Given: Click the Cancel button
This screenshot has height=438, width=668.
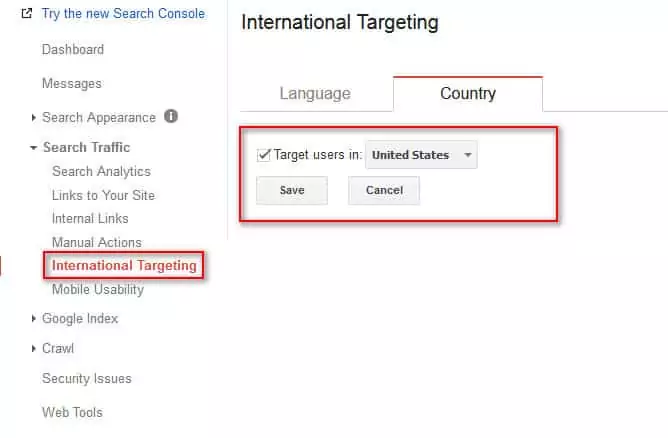Looking at the screenshot, I should coord(384,190).
